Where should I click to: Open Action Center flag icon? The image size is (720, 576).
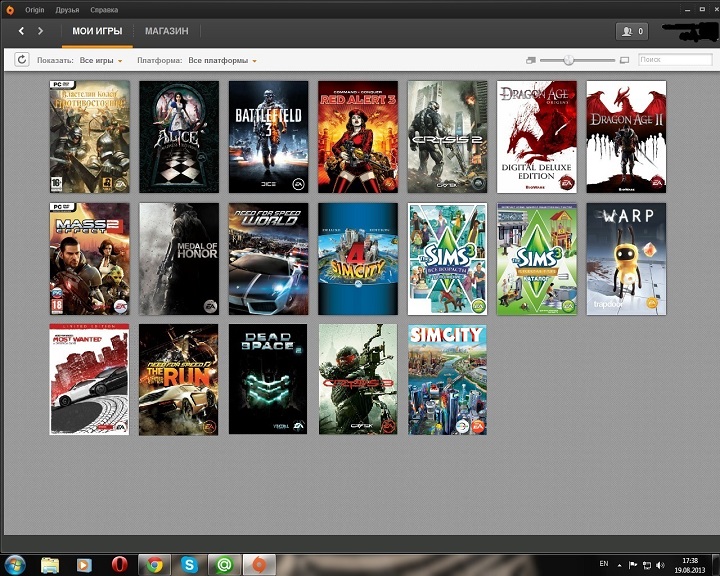coord(633,565)
